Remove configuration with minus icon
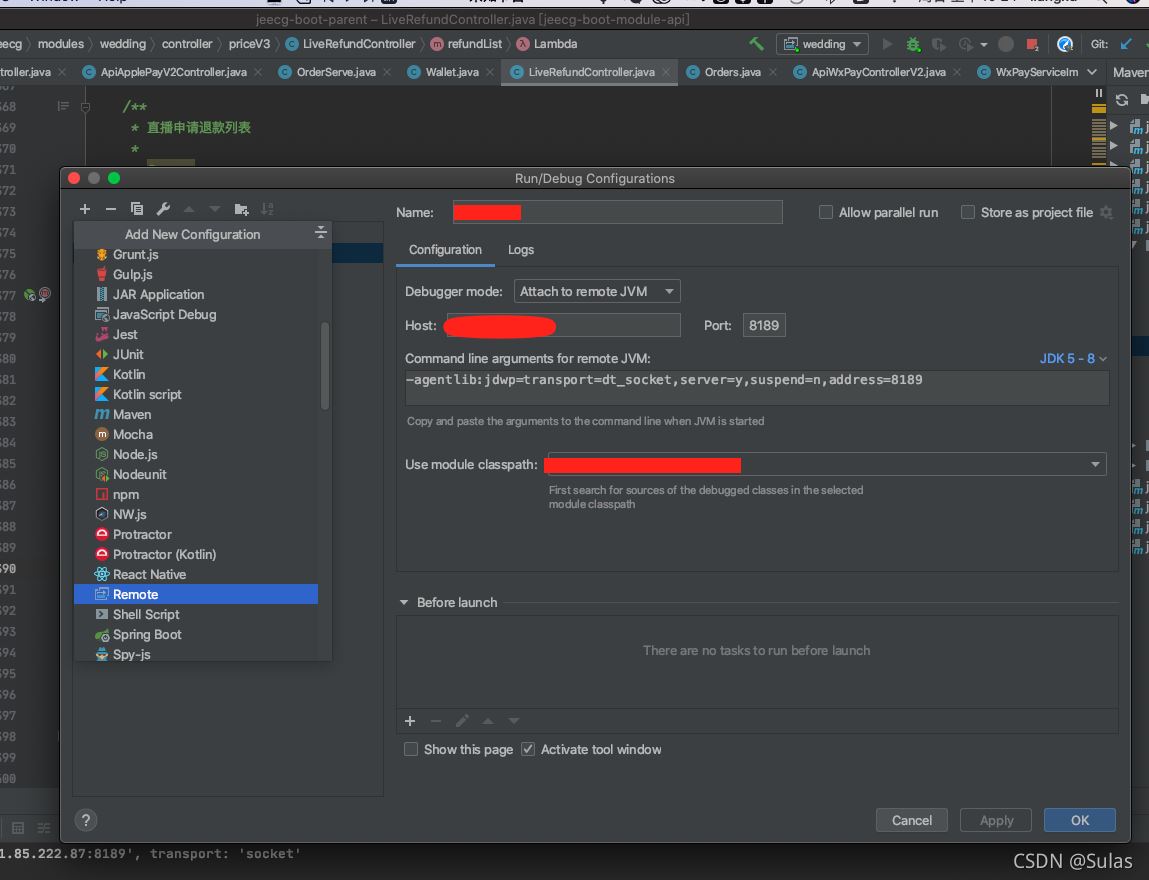 point(111,210)
